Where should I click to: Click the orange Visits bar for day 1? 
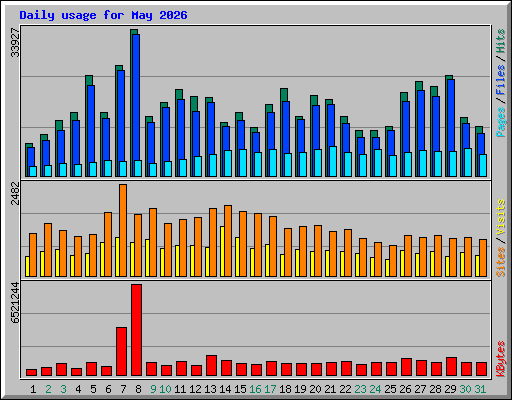[x=33, y=255]
